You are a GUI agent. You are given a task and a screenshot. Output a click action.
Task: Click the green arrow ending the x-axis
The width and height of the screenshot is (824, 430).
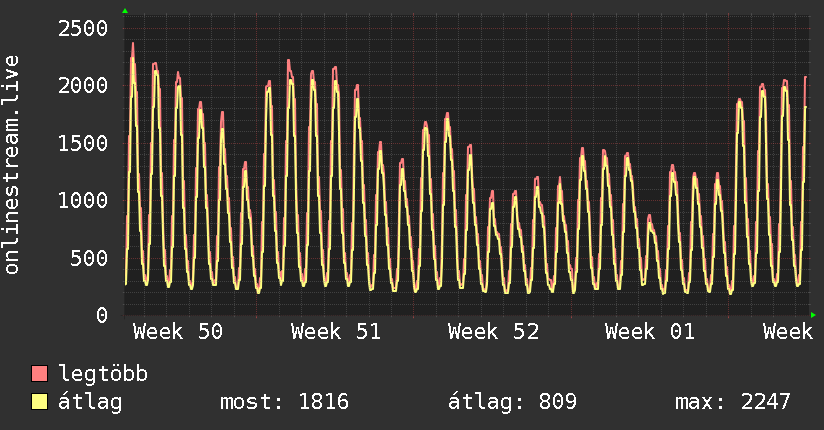[813, 315]
